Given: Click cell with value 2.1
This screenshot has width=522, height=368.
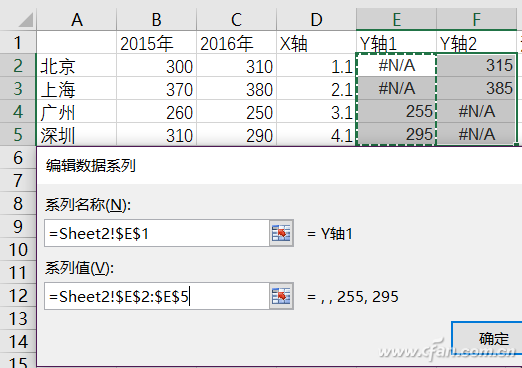Looking at the screenshot, I should click(x=316, y=88).
